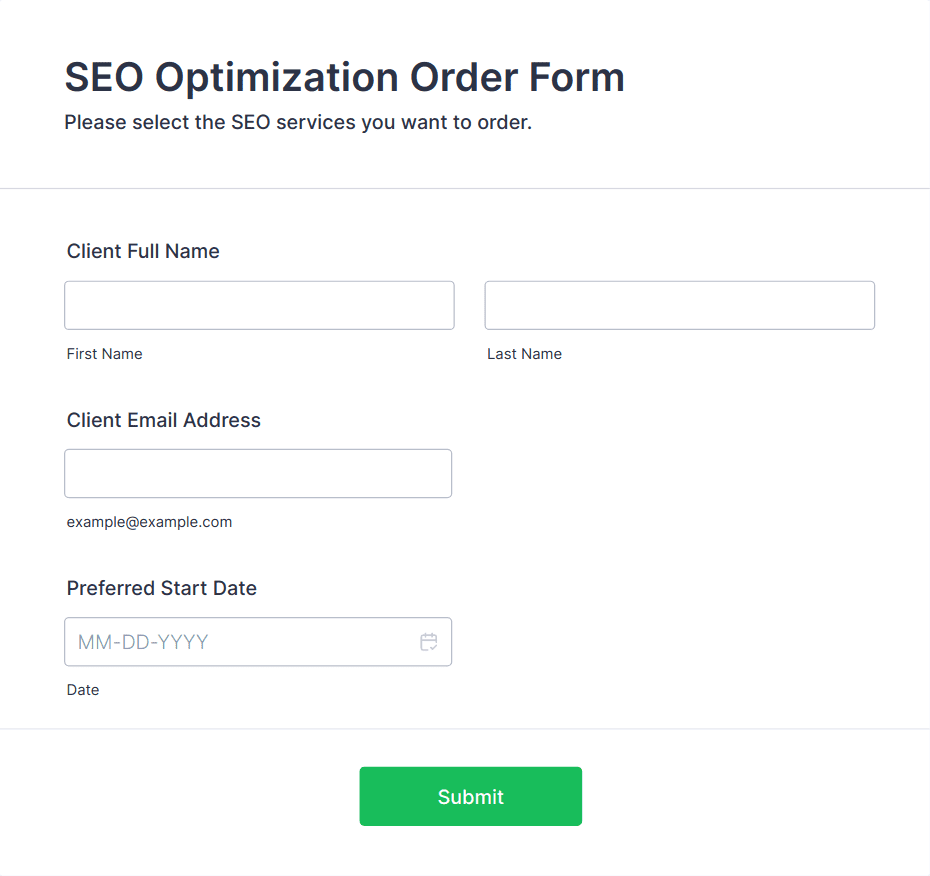Screen dimensions: 930x876
Task: Focus the MM-DD-YYYY date field
Action: coord(240,642)
